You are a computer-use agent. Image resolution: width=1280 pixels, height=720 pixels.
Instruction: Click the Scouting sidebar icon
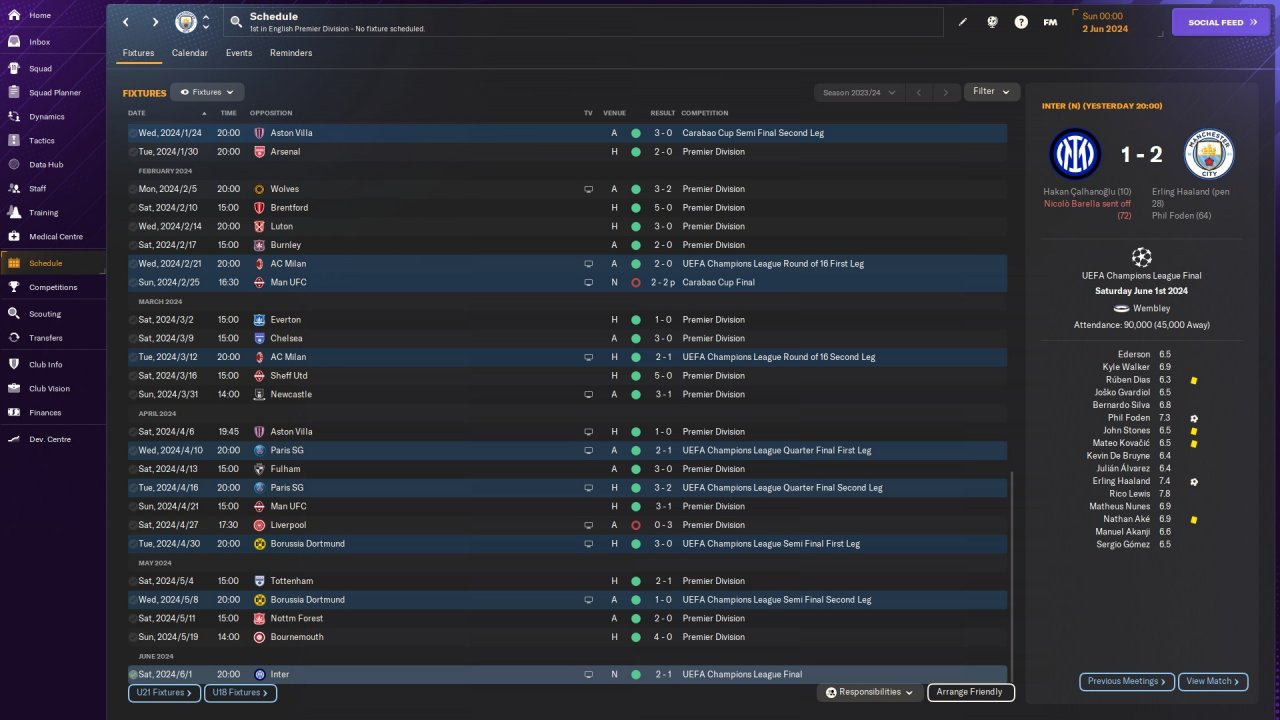click(14, 314)
